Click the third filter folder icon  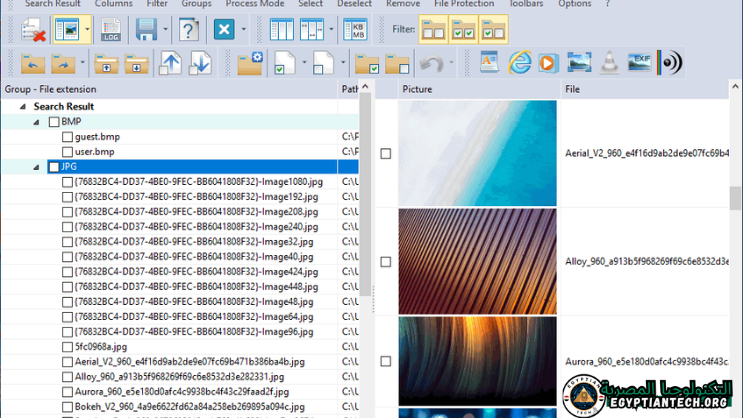[493, 29]
